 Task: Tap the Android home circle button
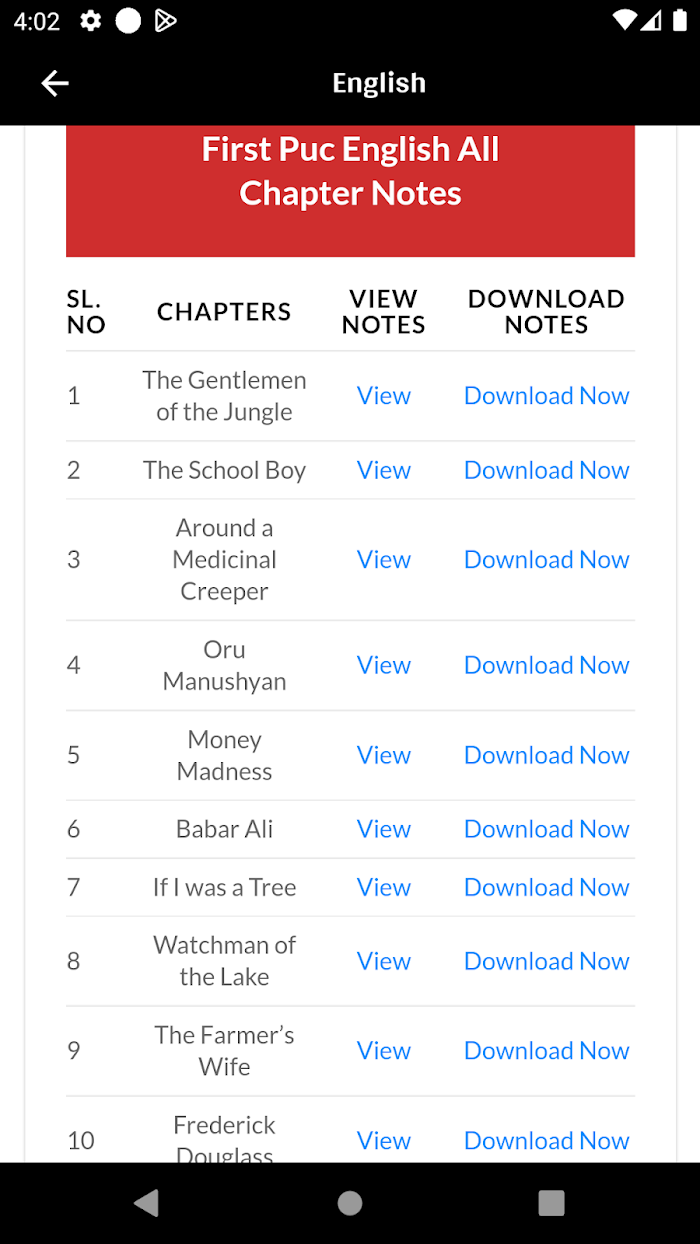(350, 1203)
